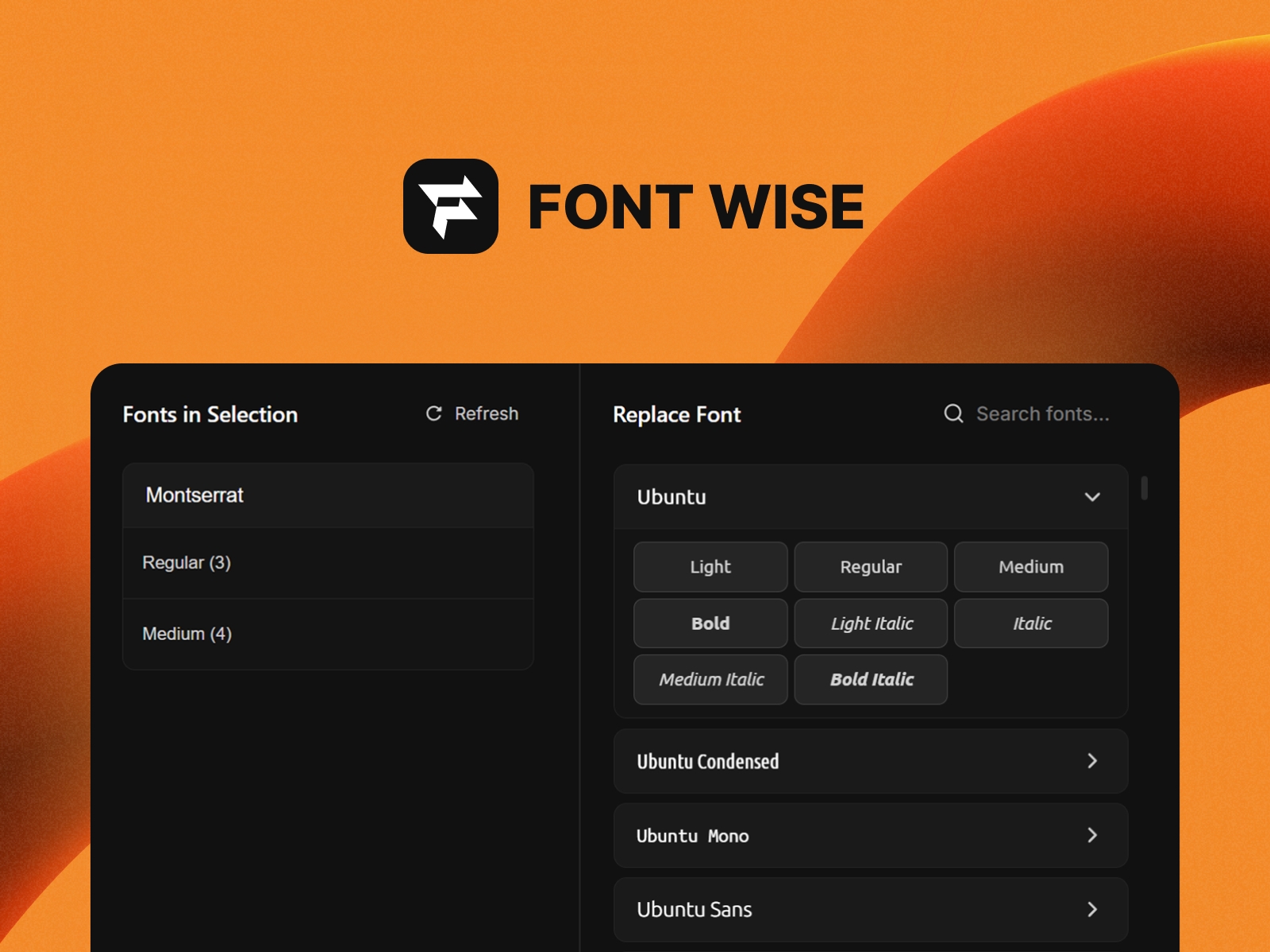Choose the Medium weight for Ubuntu
This screenshot has height=952, width=1270.
point(1030,566)
